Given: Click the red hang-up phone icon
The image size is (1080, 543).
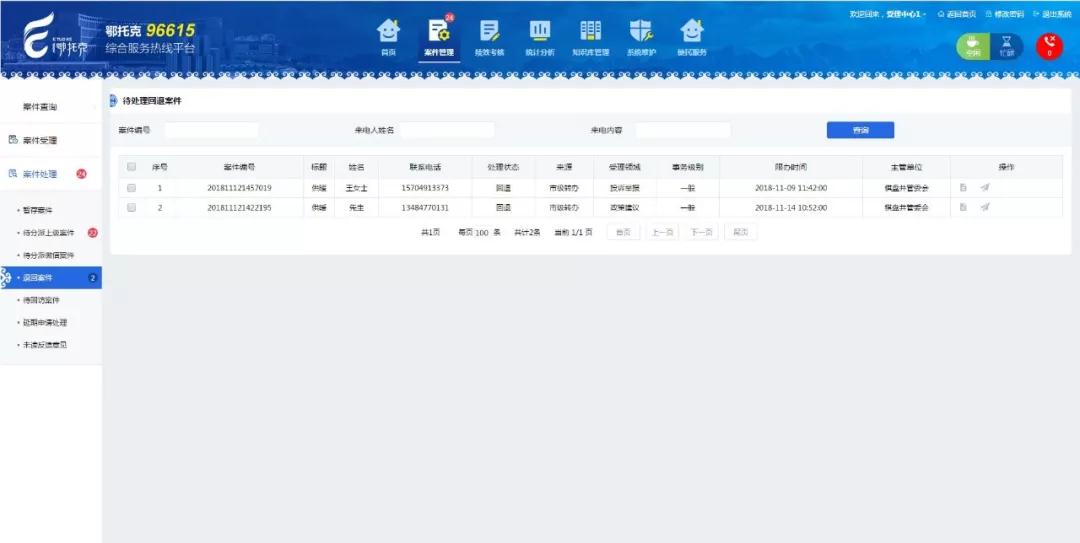Looking at the screenshot, I should pos(1049,46).
